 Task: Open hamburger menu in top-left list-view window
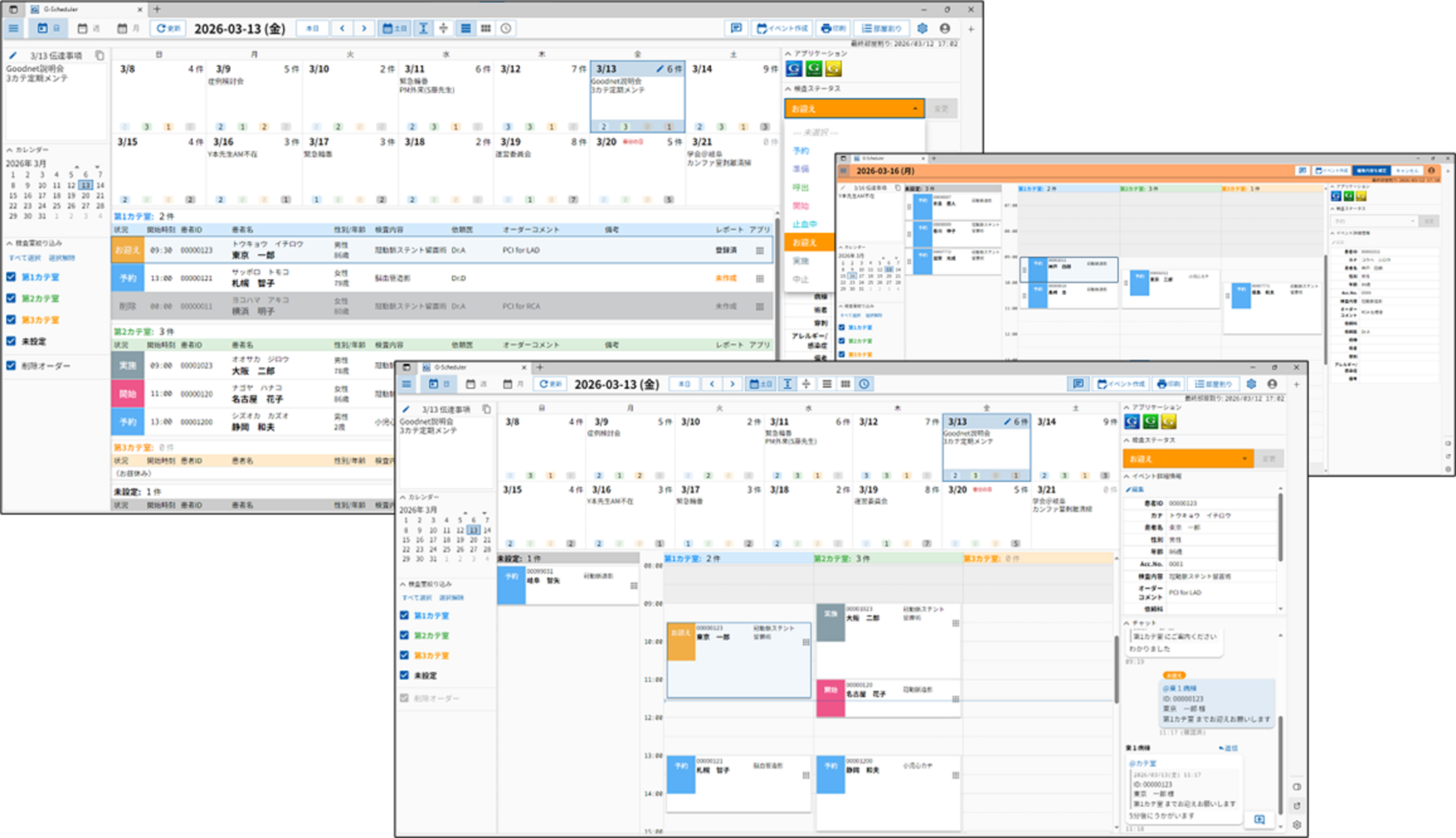(13, 28)
